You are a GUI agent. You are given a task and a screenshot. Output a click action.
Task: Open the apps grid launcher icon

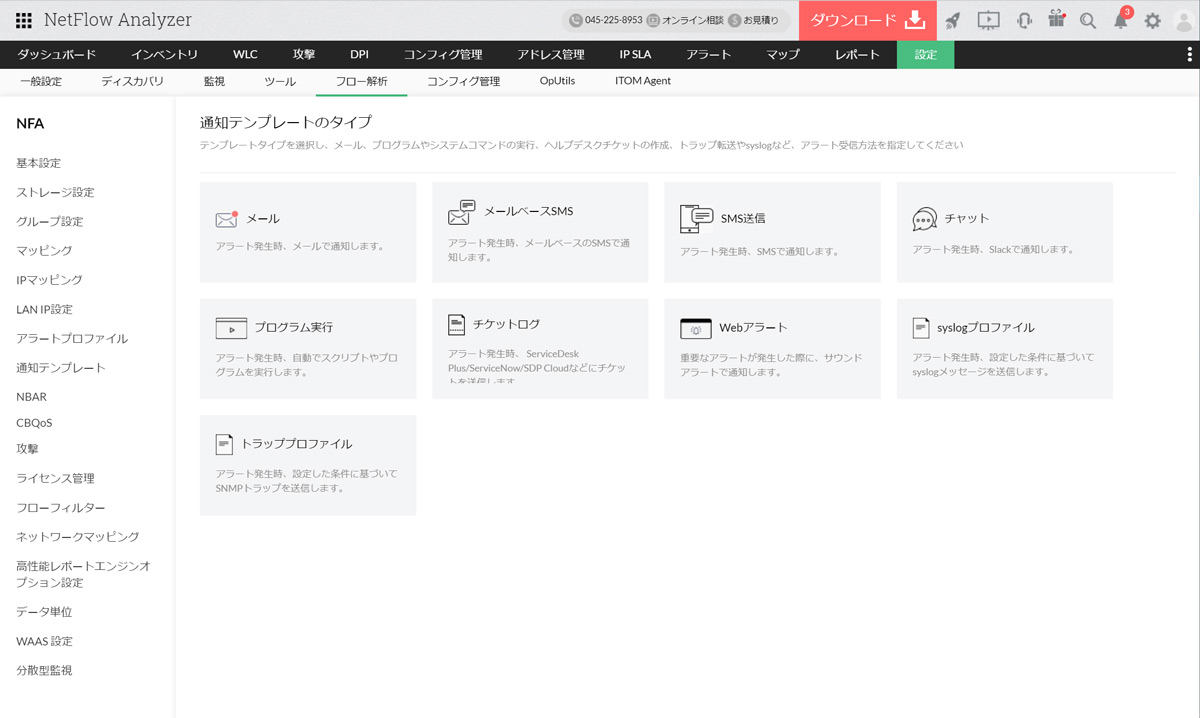(x=23, y=20)
